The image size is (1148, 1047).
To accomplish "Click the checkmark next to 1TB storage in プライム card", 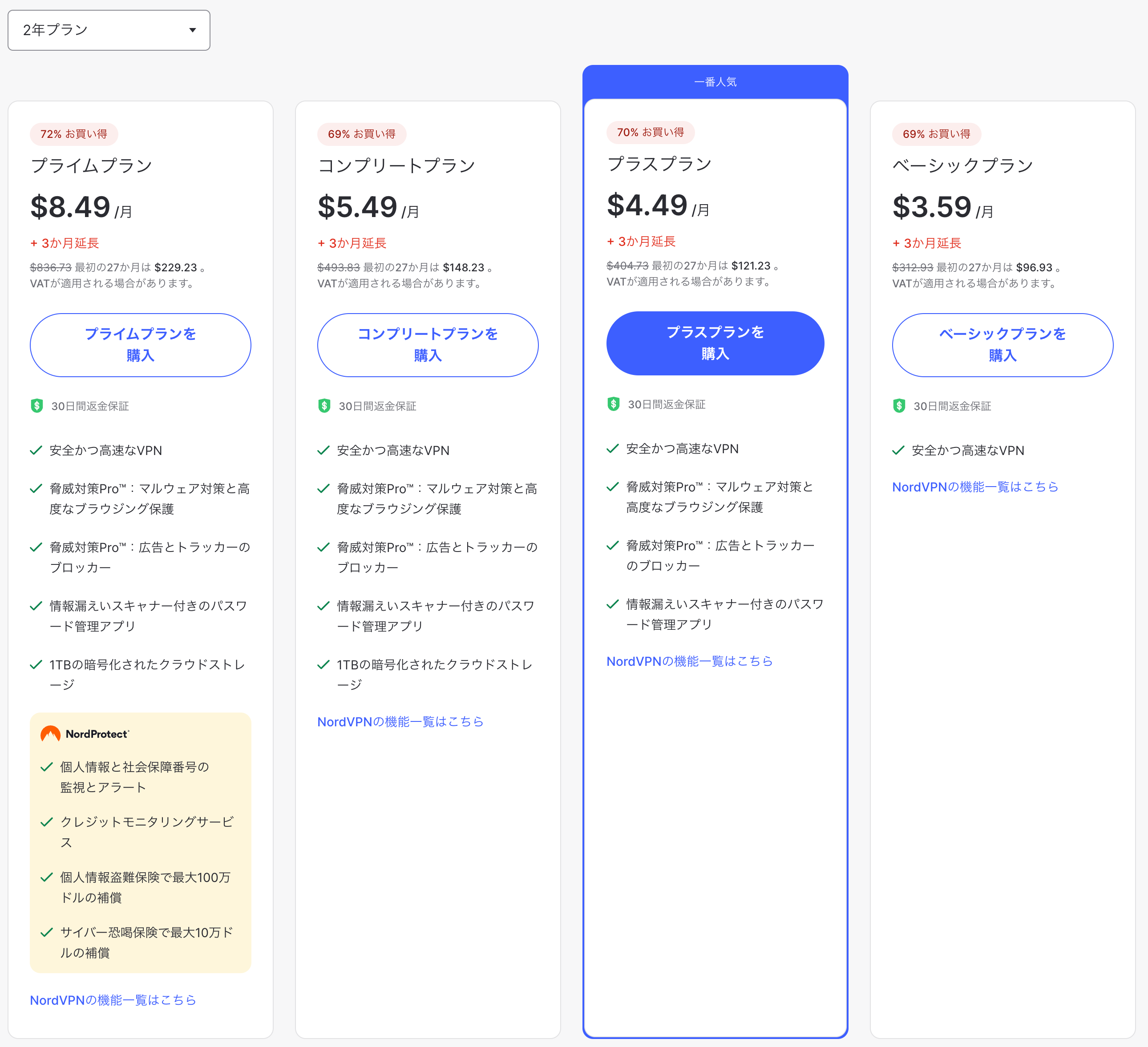I will [x=36, y=664].
